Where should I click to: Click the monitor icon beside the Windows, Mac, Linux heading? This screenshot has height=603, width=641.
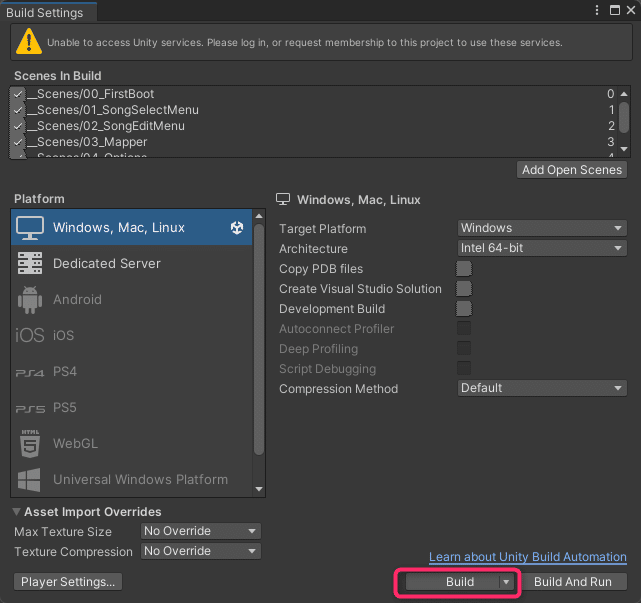pyautogui.click(x=282, y=200)
